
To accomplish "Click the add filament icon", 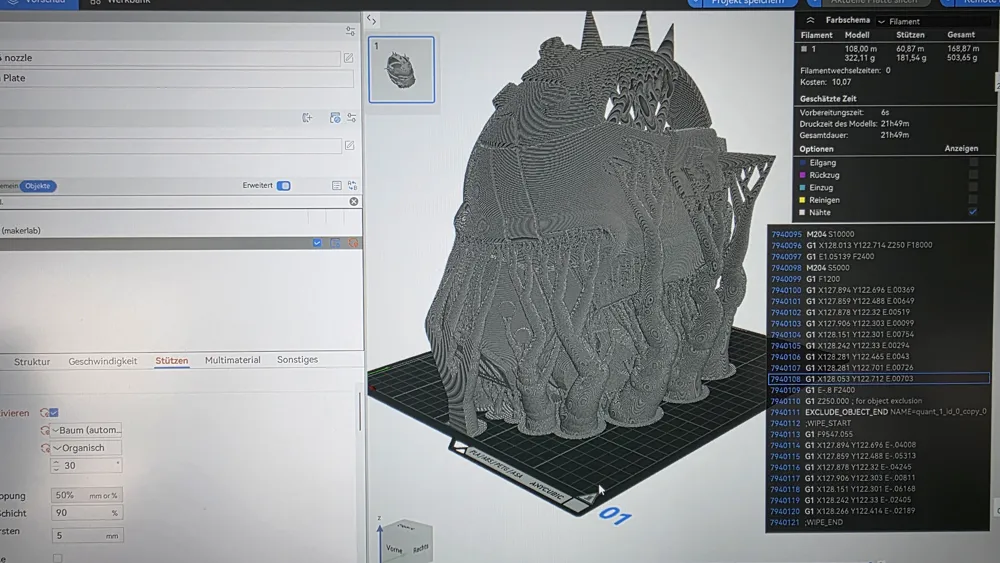I will click(307, 117).
